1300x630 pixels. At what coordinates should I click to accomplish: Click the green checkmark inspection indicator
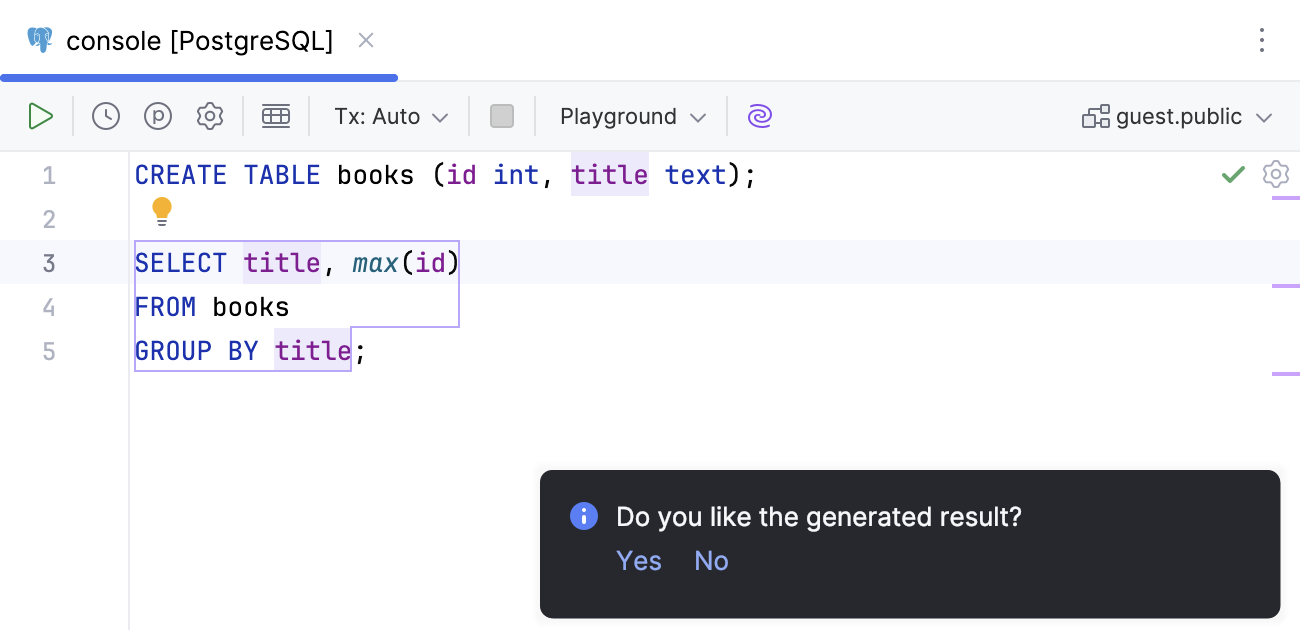click(x=1233, y=175)
